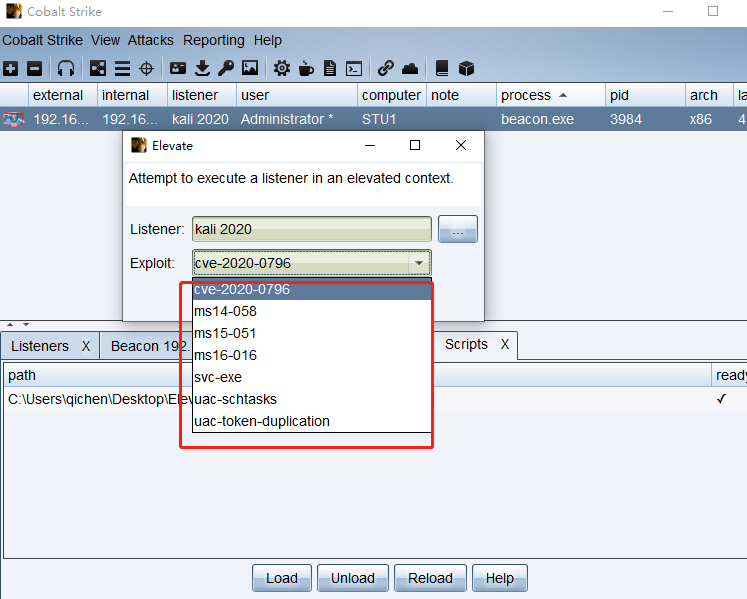This screenshot has height=599, width=747.
Task: Select ms15-051 from the exploit list
Action: click(x=312, y=333)
